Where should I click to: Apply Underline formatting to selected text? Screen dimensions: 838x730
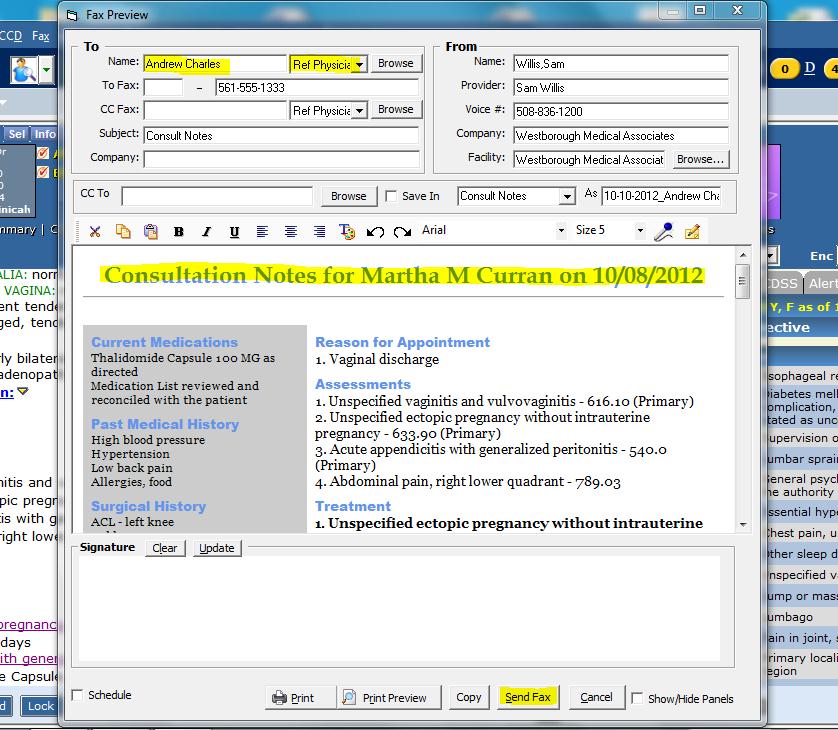[x=234, y=231]
